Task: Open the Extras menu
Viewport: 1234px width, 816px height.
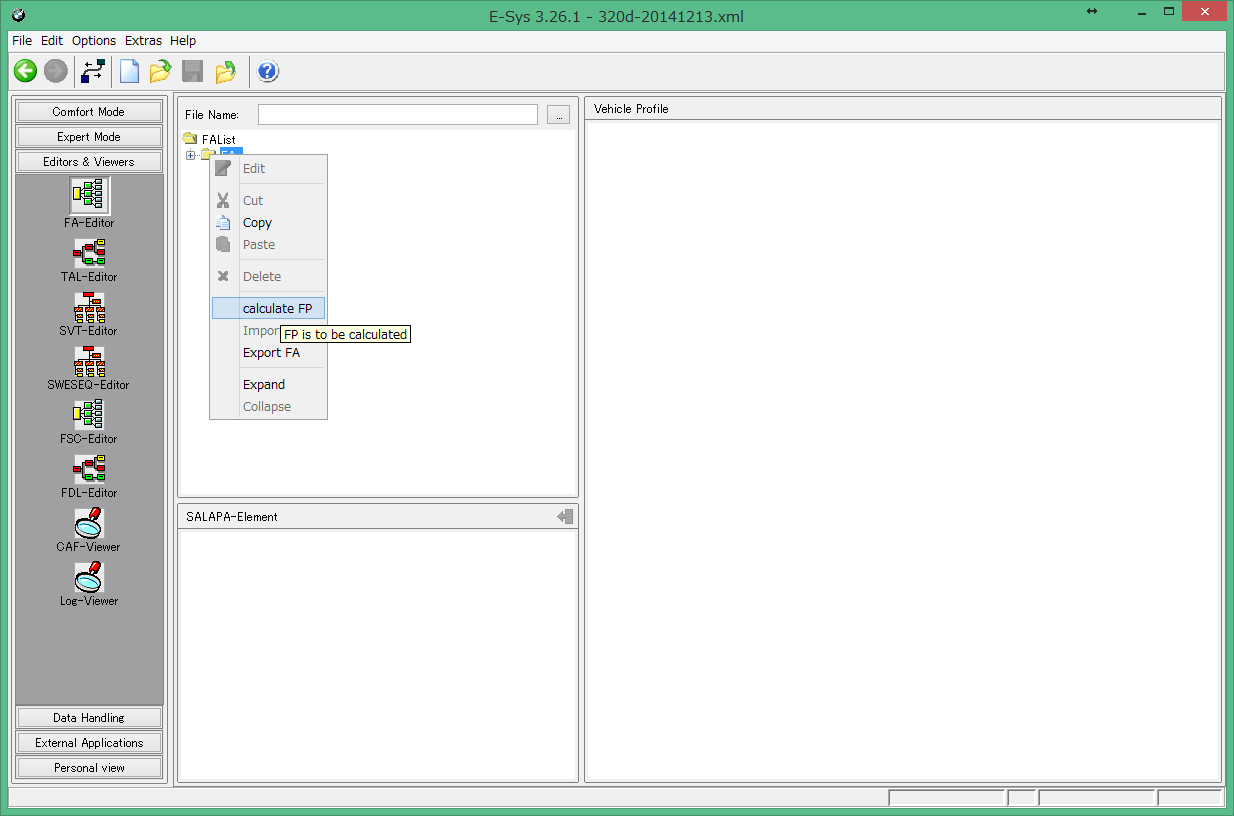Action: point(143,41)
